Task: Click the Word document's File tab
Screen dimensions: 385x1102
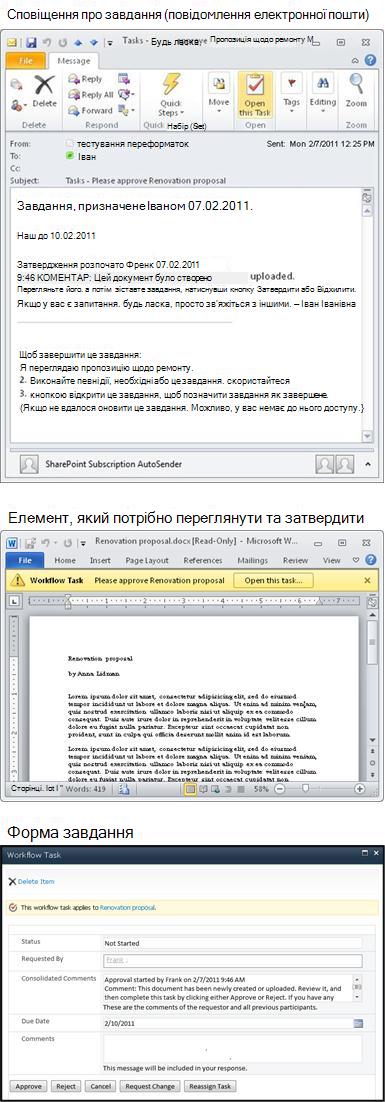Action: pyautogui.click(x=25, y=560)
